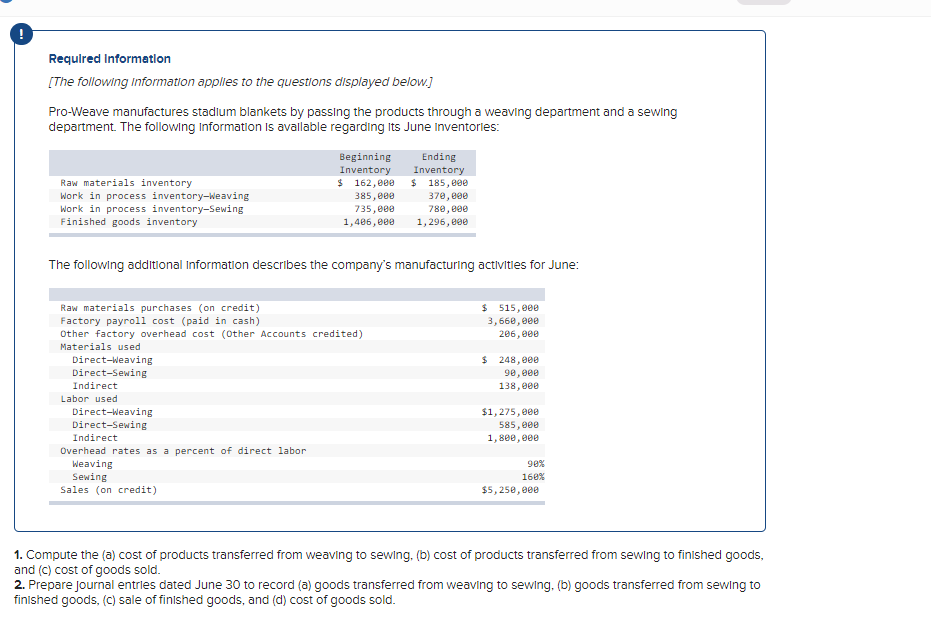The width and height of the screenshot is (931, 626).
Task: Select the 'Required Information' heading
Action: [110, 59]
